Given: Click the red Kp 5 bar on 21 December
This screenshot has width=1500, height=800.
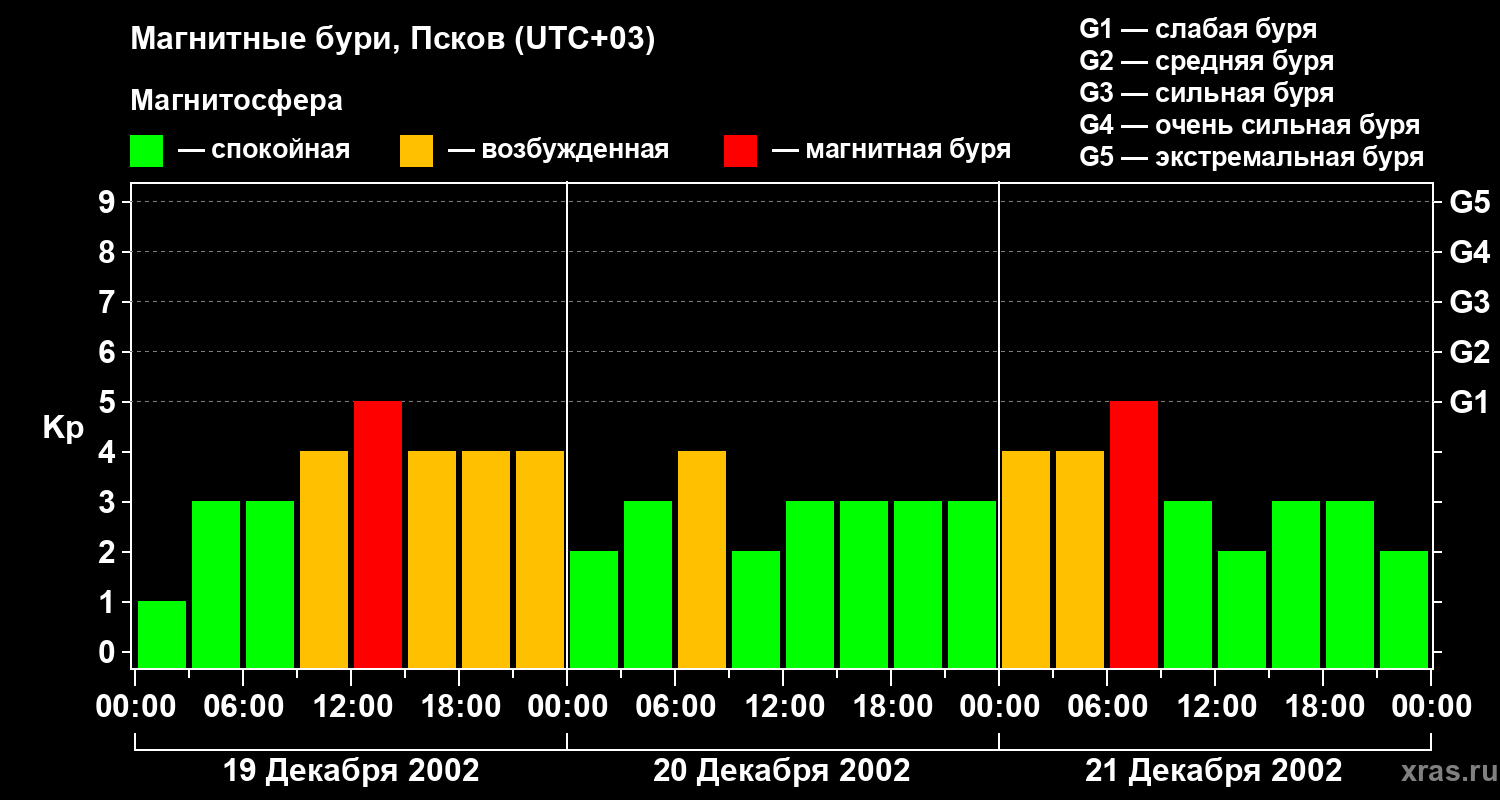Looking at the screenshot, I should 1134,534.
